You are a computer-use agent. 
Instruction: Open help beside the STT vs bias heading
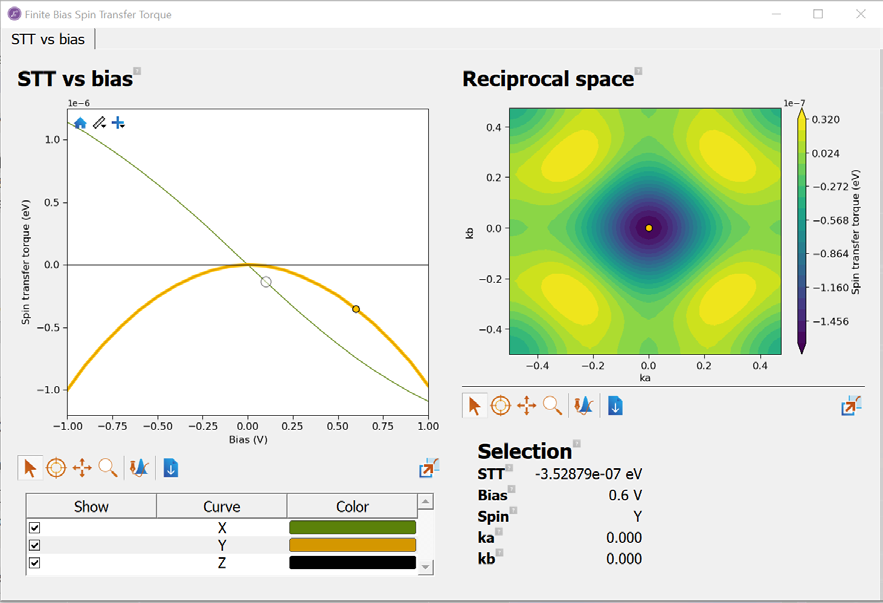tap(137, 72)
